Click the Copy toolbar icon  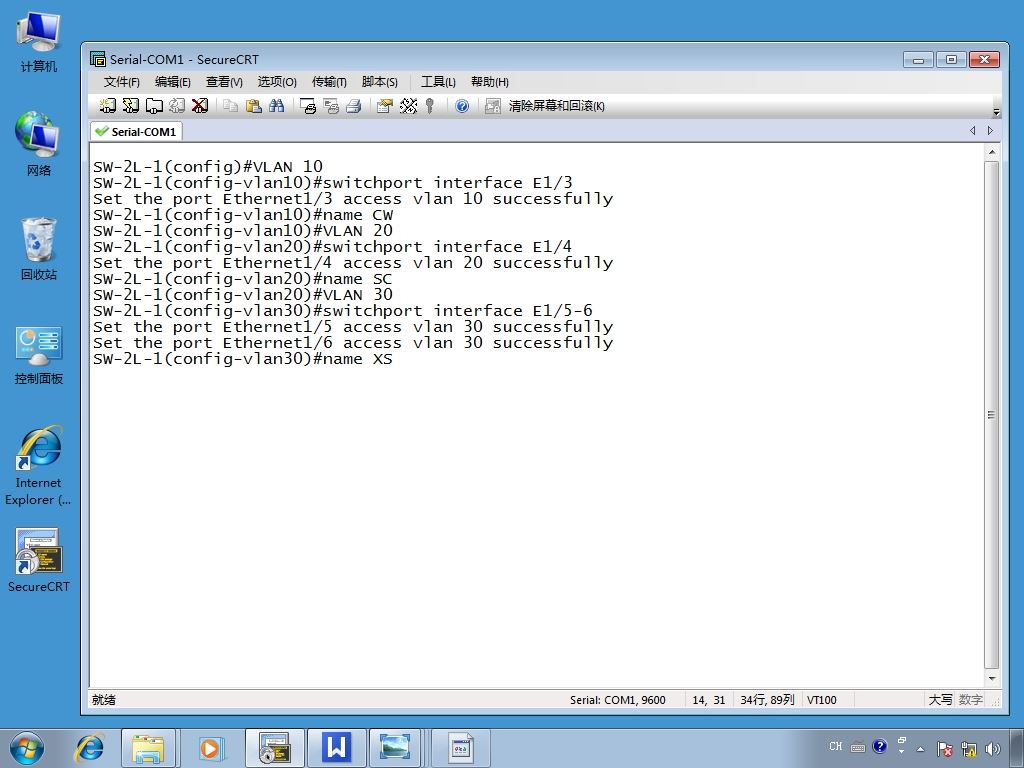click(x=230, y=106)
